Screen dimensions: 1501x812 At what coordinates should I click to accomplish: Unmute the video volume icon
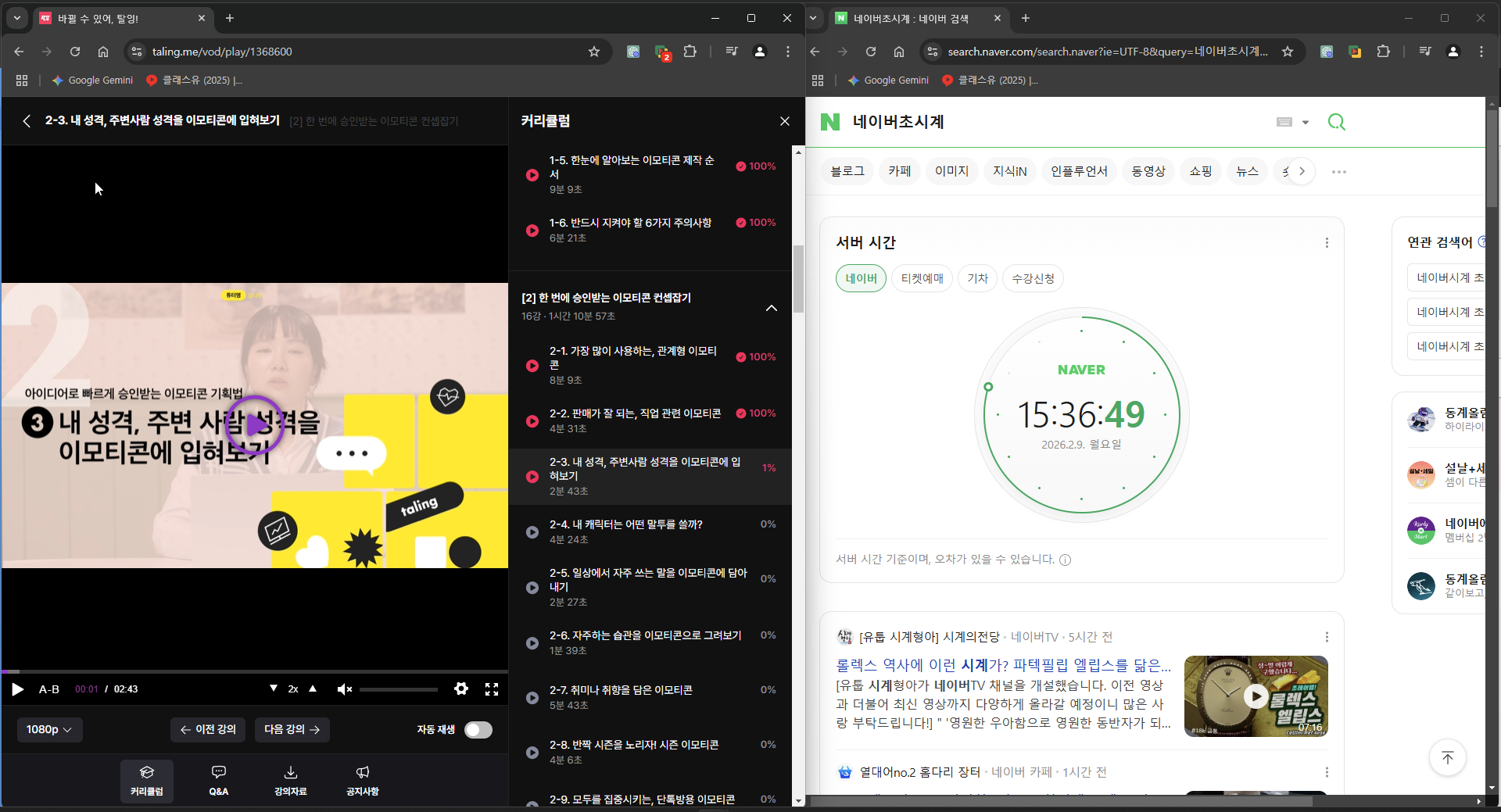[344, 689]
